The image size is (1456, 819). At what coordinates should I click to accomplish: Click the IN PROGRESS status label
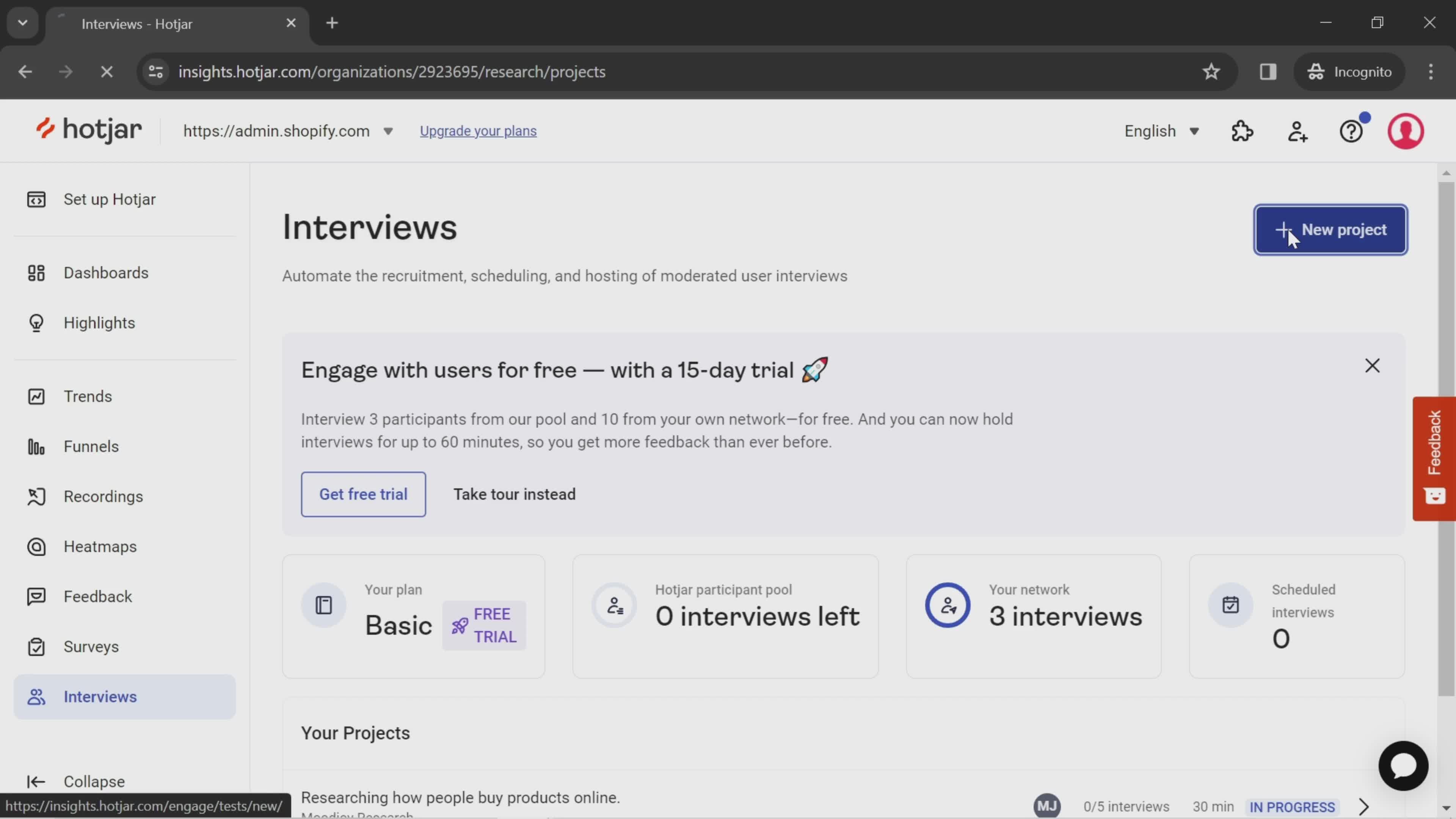1292,807
